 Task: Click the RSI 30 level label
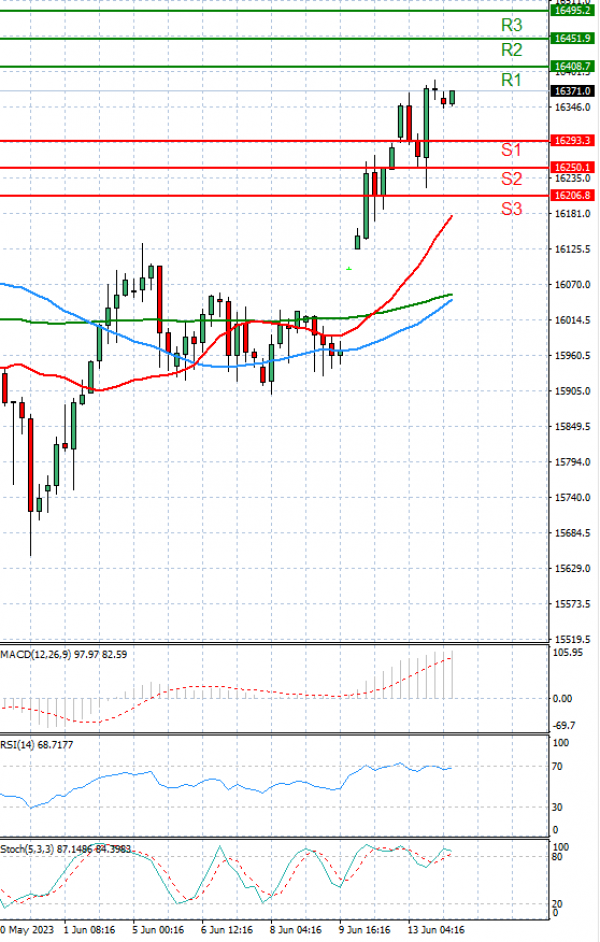point(557,807)
